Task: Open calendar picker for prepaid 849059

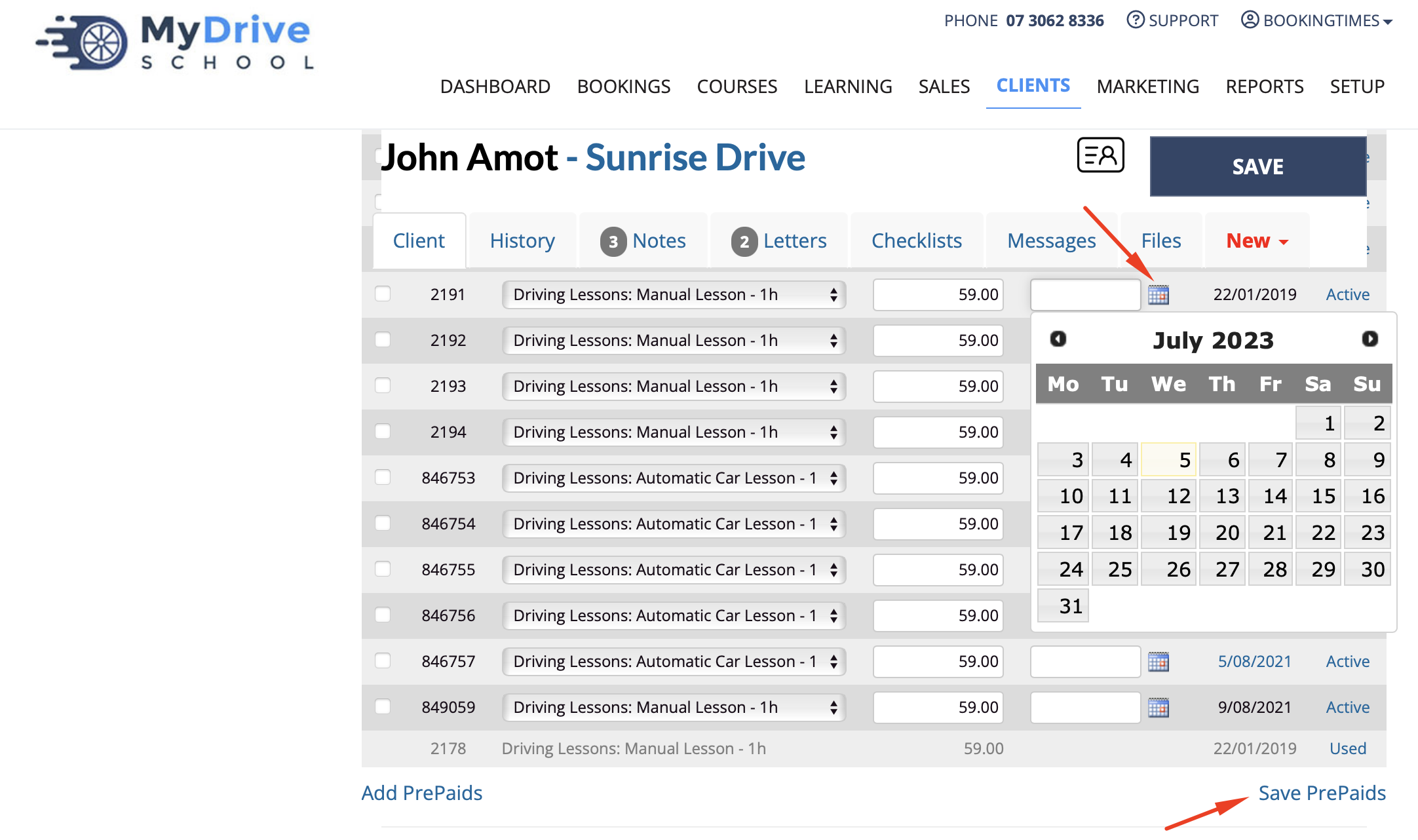Action: (x=1159, y=708)
